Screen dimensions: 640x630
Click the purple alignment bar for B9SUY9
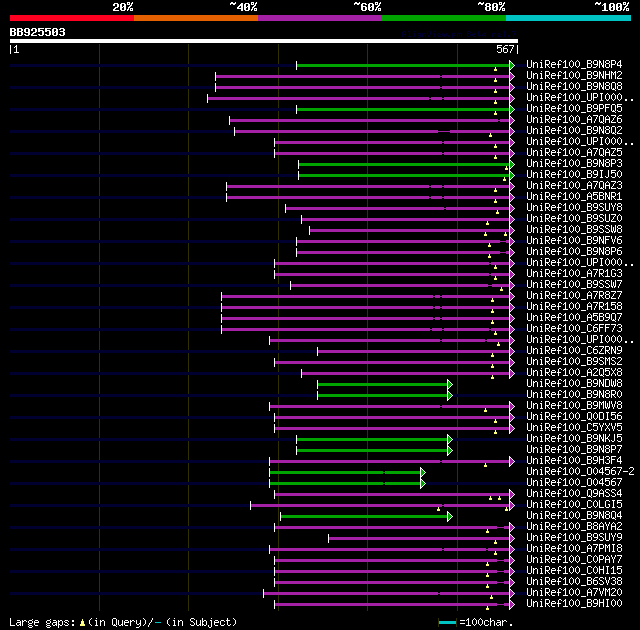419,539
